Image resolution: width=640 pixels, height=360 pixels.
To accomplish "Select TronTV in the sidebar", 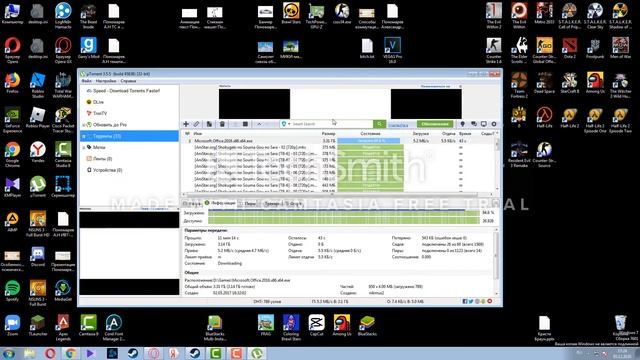I will tap(97, 113).
